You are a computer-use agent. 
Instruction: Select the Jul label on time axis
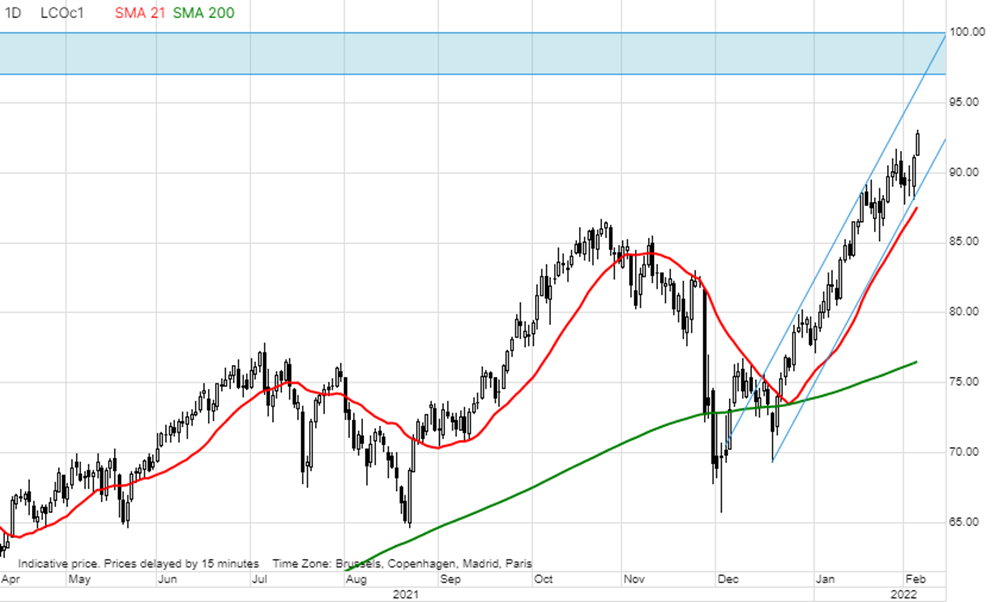click(259, 579)
